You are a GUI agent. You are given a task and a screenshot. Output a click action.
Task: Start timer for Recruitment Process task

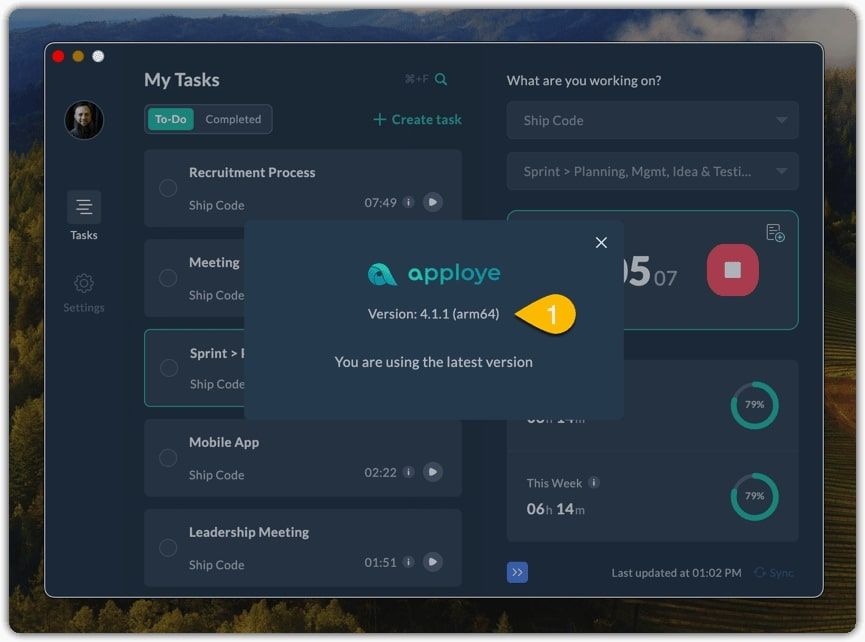tap(432, 202)
